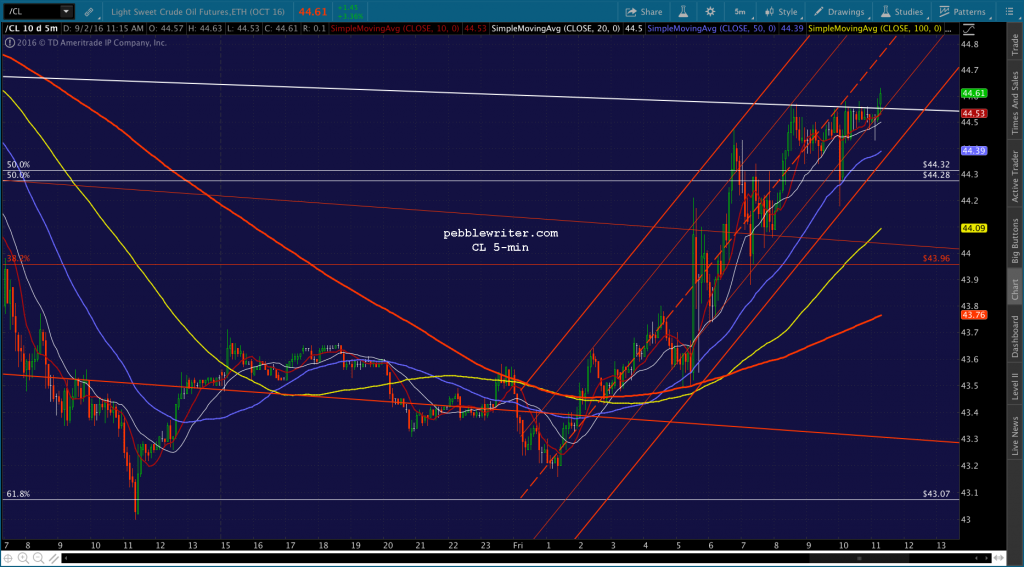The width and height of the screenshot is (1024, 567).
Task: Click the $43.07 Fibonacci level label
Action: pos(936,493)
